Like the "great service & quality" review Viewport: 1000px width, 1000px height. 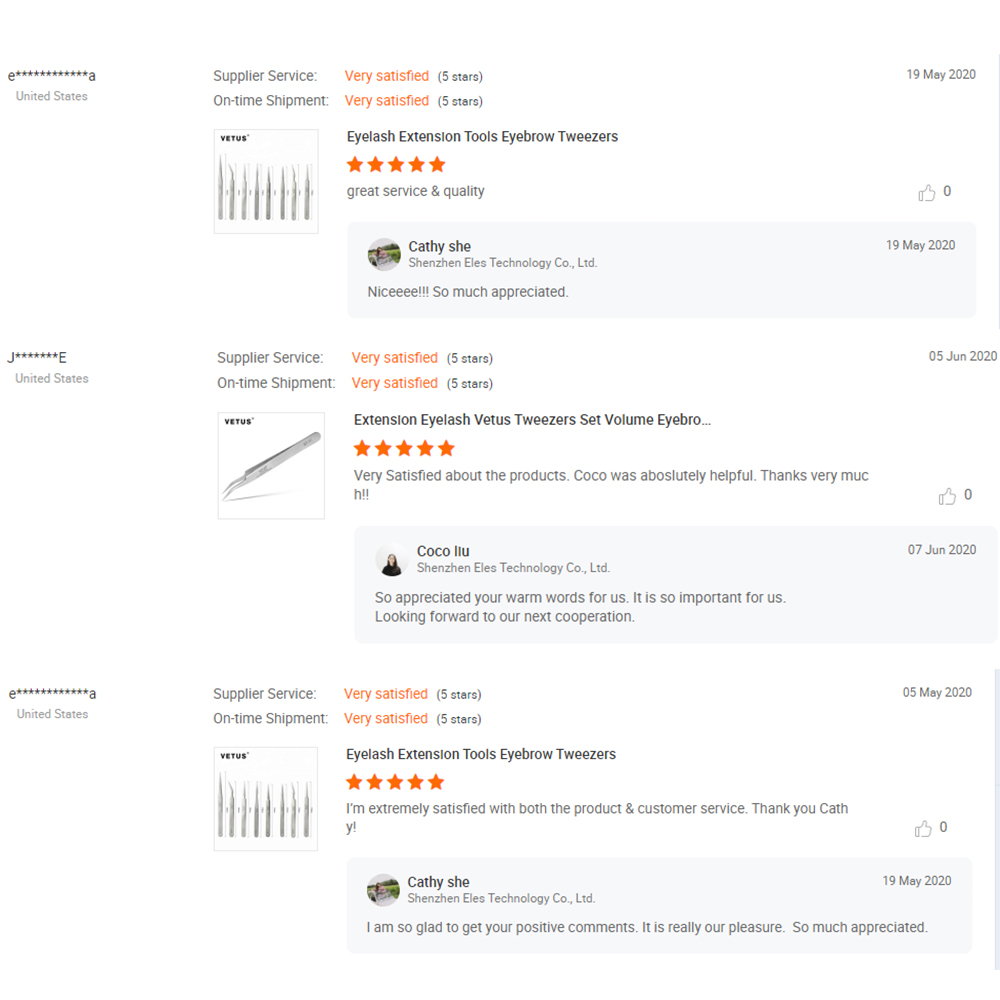click(927, 193)
